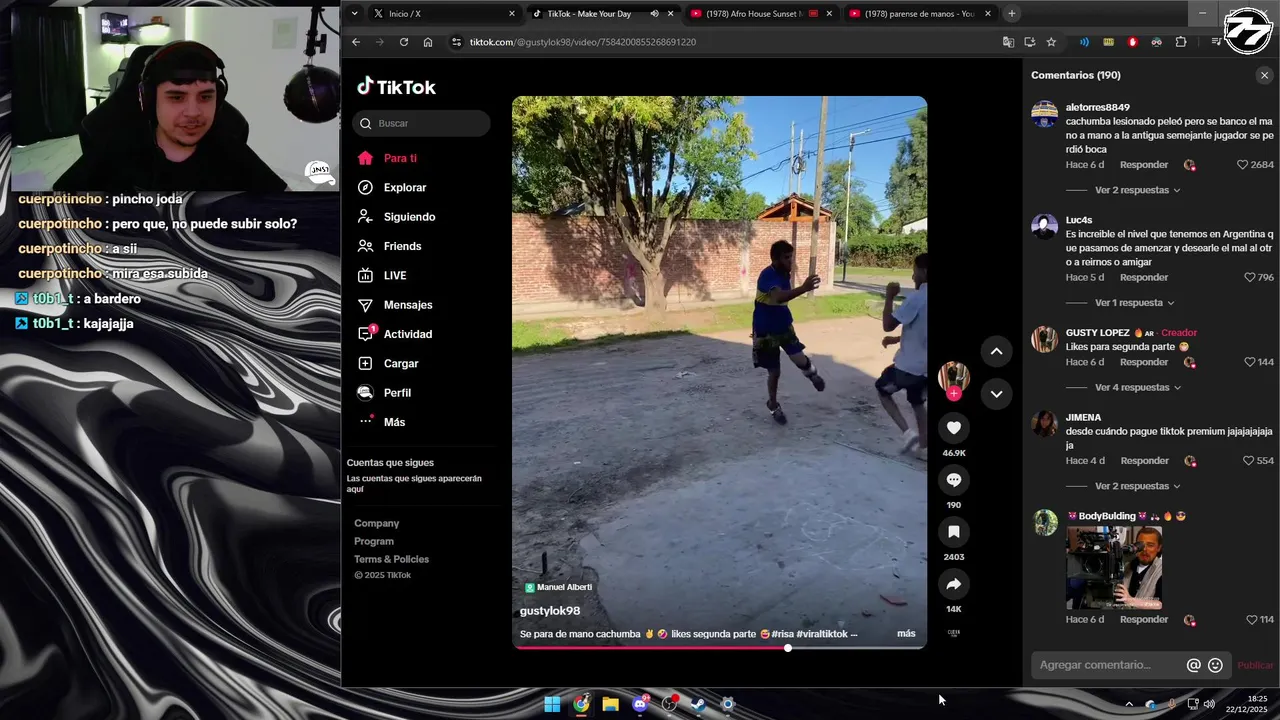Open a new browser tab
Image resolution: width=1280 pixels, height=720 pixels.
click(x=1012, y=13)
